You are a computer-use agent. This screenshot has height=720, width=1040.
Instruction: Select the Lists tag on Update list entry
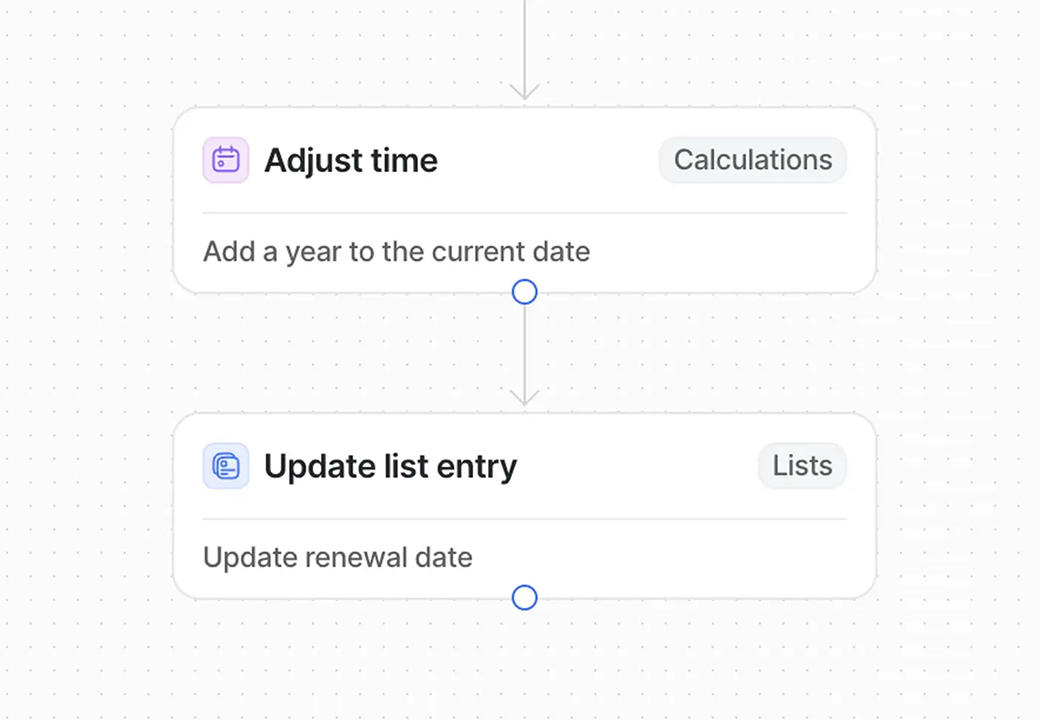(802, 466)
